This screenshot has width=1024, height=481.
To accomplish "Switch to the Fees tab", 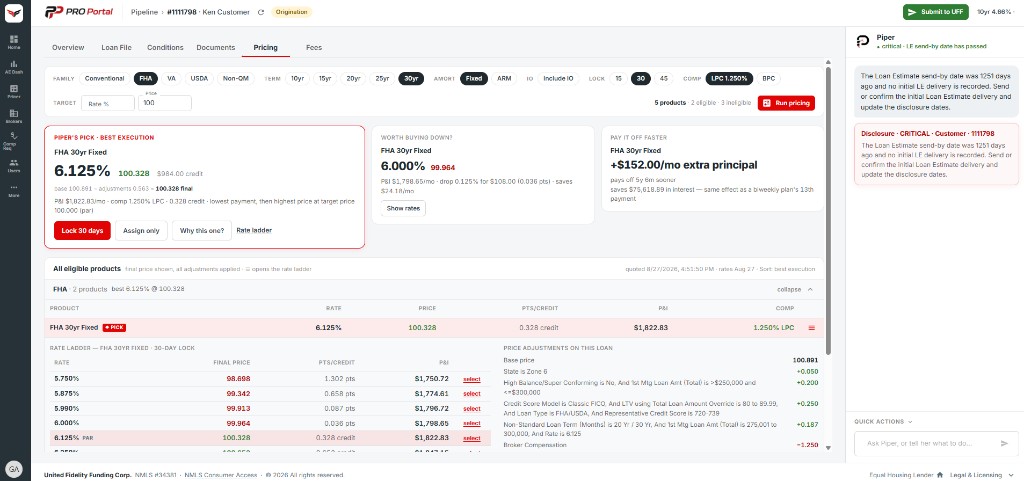I will pyautogui.click(x=313, y=48).
